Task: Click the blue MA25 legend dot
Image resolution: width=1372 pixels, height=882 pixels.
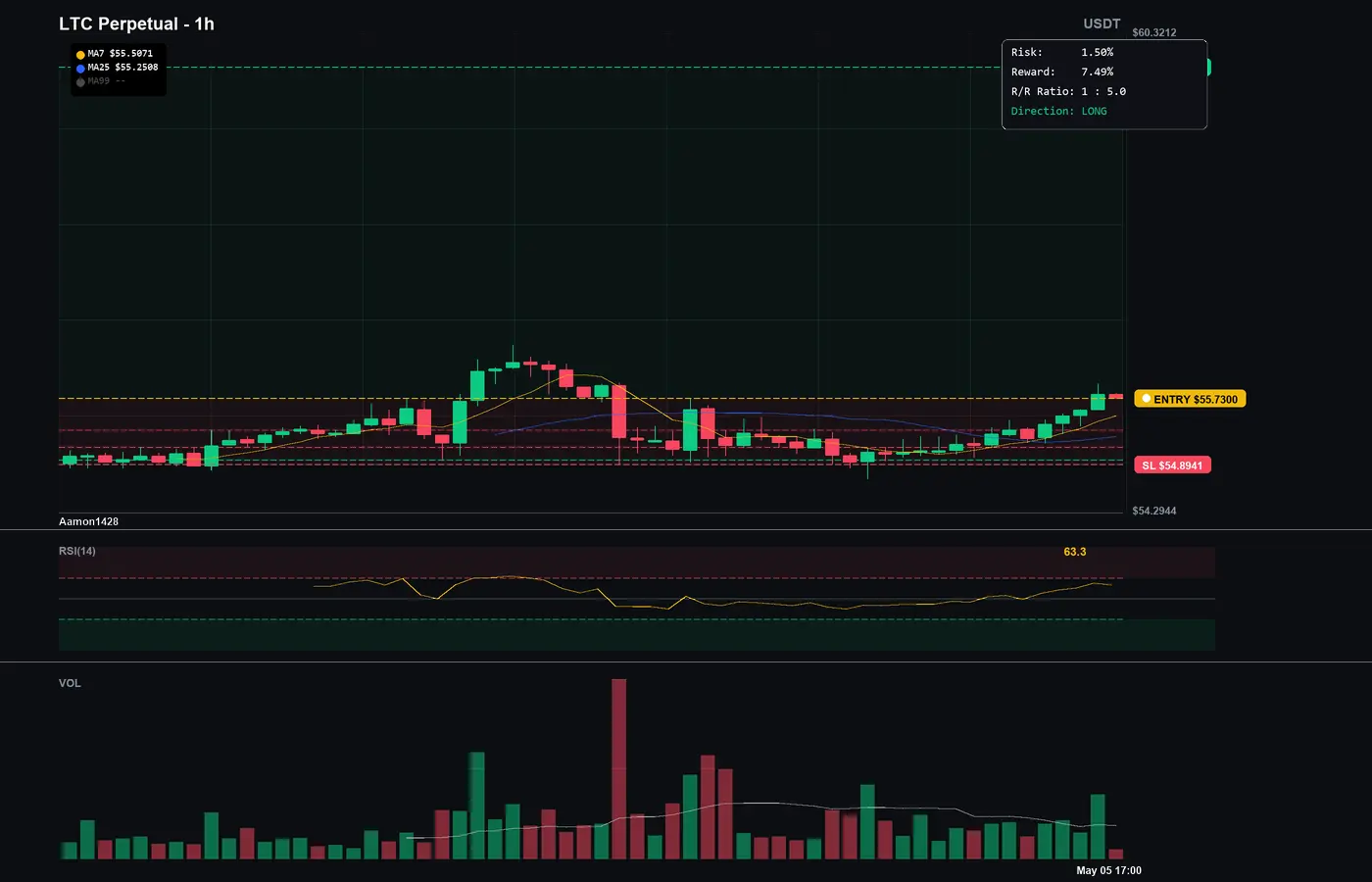Action: point(80,69)
